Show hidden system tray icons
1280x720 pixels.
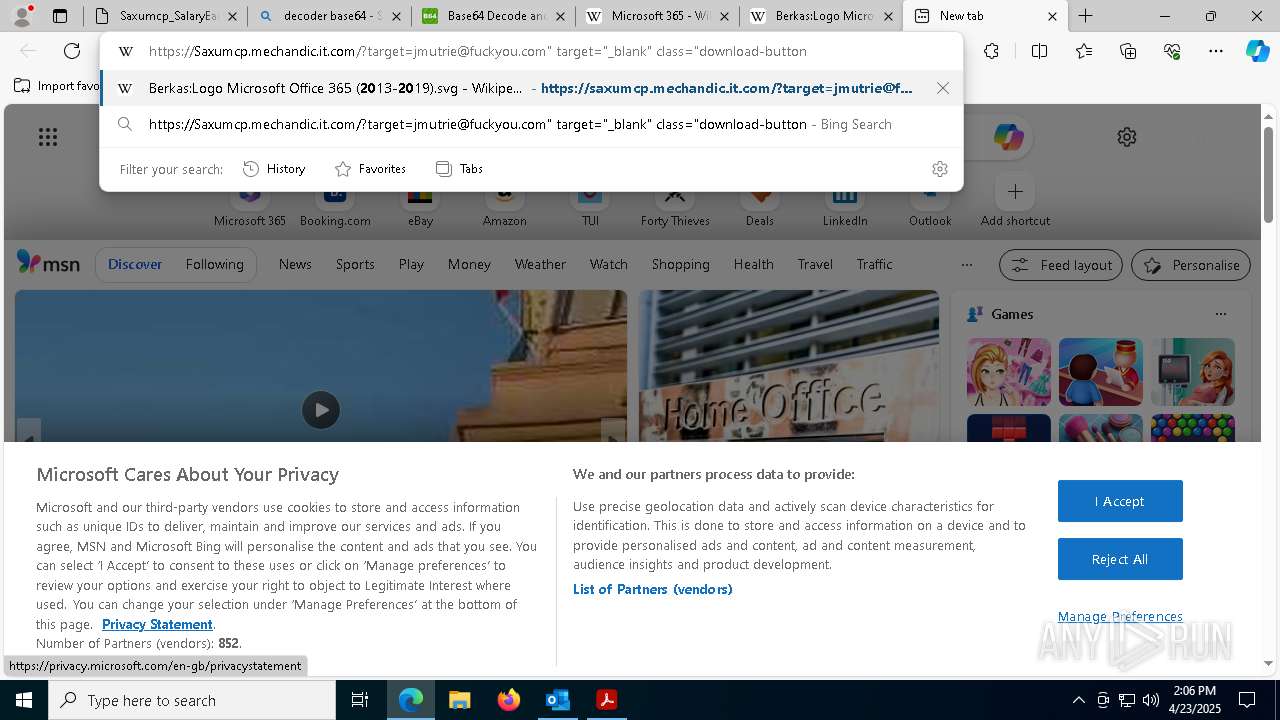coord(1078,700)
